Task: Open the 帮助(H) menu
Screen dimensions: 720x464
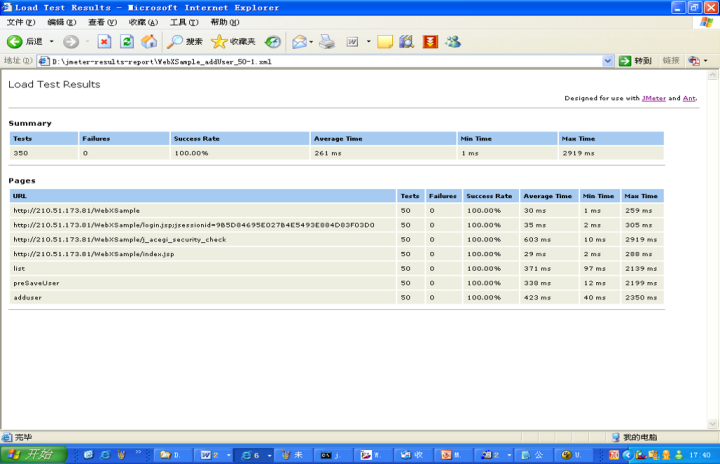Action: click(x=225, y=22)
